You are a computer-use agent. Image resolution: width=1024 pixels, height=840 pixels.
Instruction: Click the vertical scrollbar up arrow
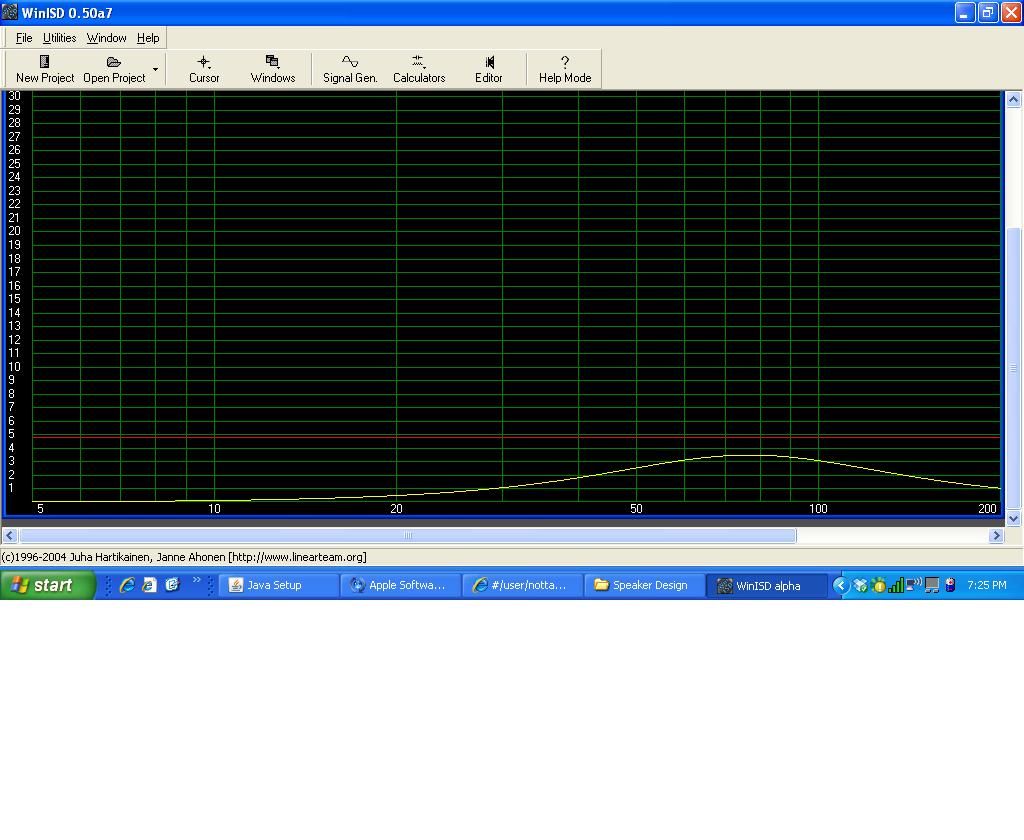pyautogui.click(x=1013, y=99)
